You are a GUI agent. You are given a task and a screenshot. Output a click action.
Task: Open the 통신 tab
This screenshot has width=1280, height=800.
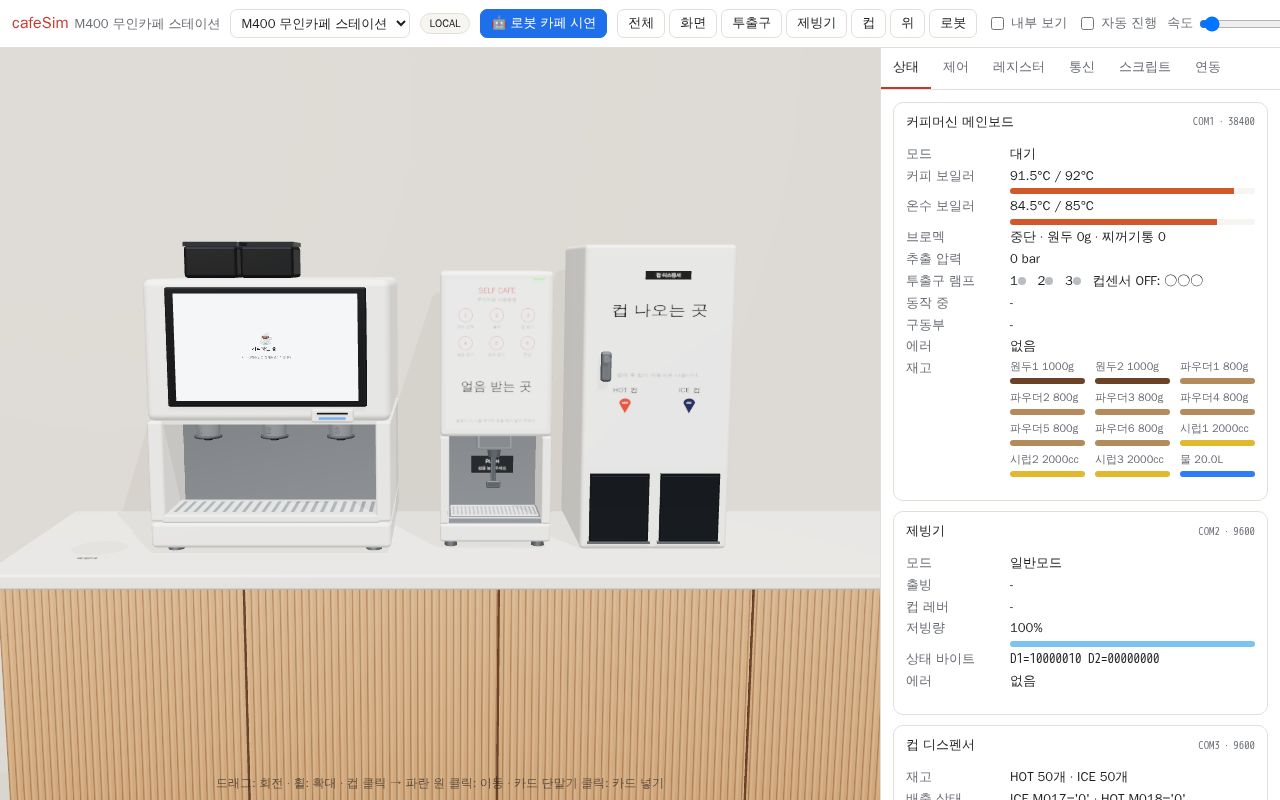coord(1082,67)
